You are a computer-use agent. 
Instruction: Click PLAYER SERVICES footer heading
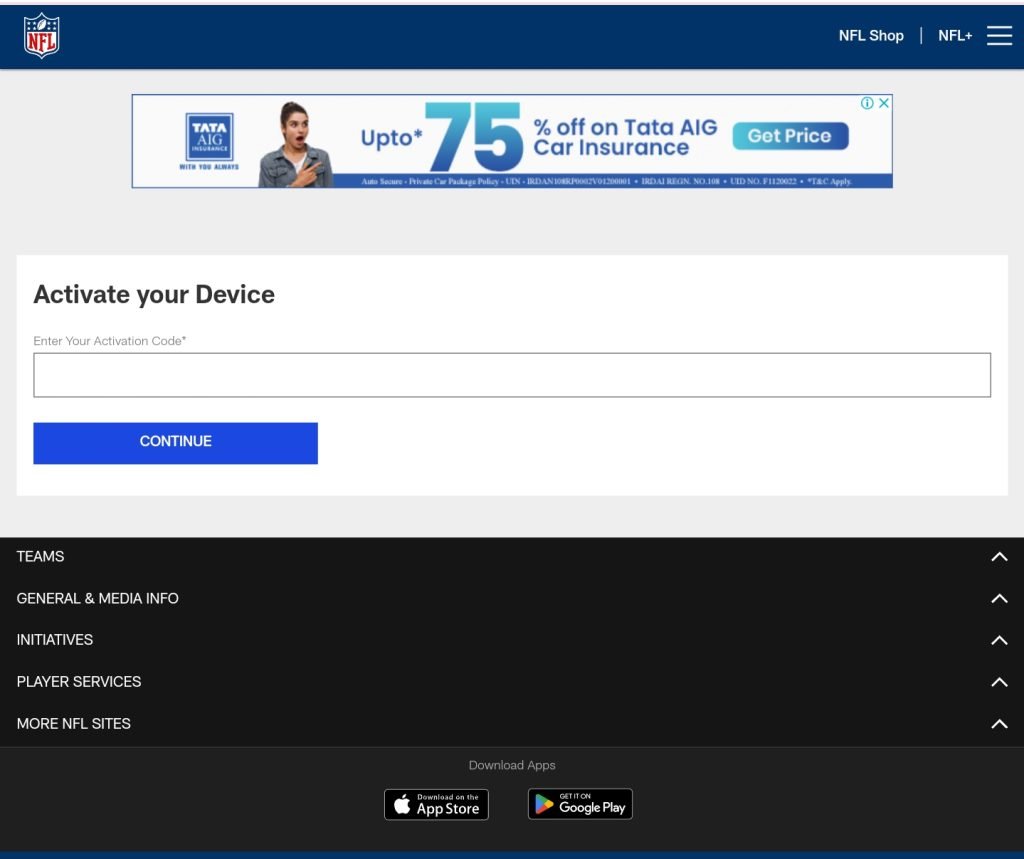pos(79,682)
